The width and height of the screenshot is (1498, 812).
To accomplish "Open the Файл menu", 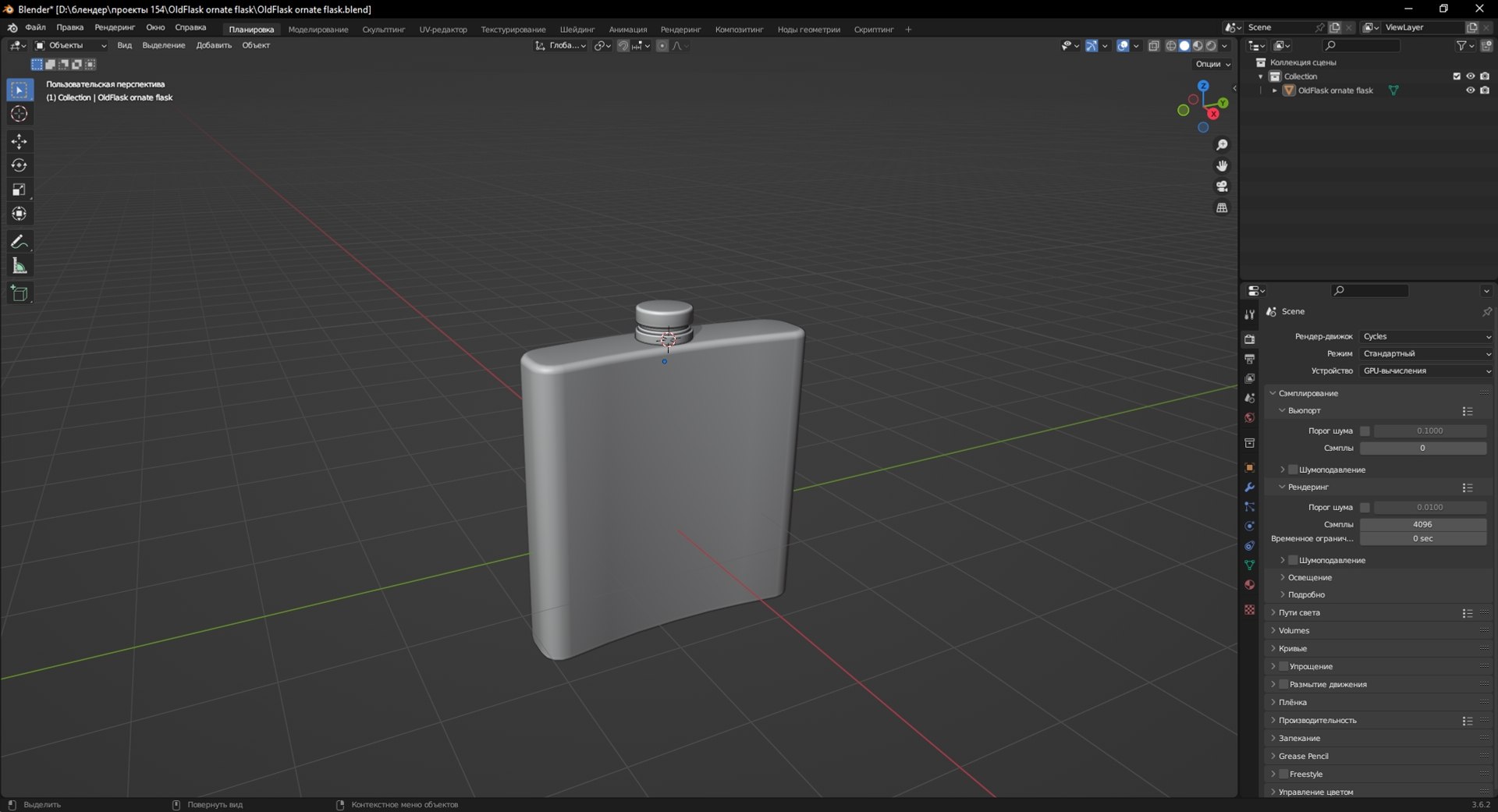I will [x=35, y=27].
